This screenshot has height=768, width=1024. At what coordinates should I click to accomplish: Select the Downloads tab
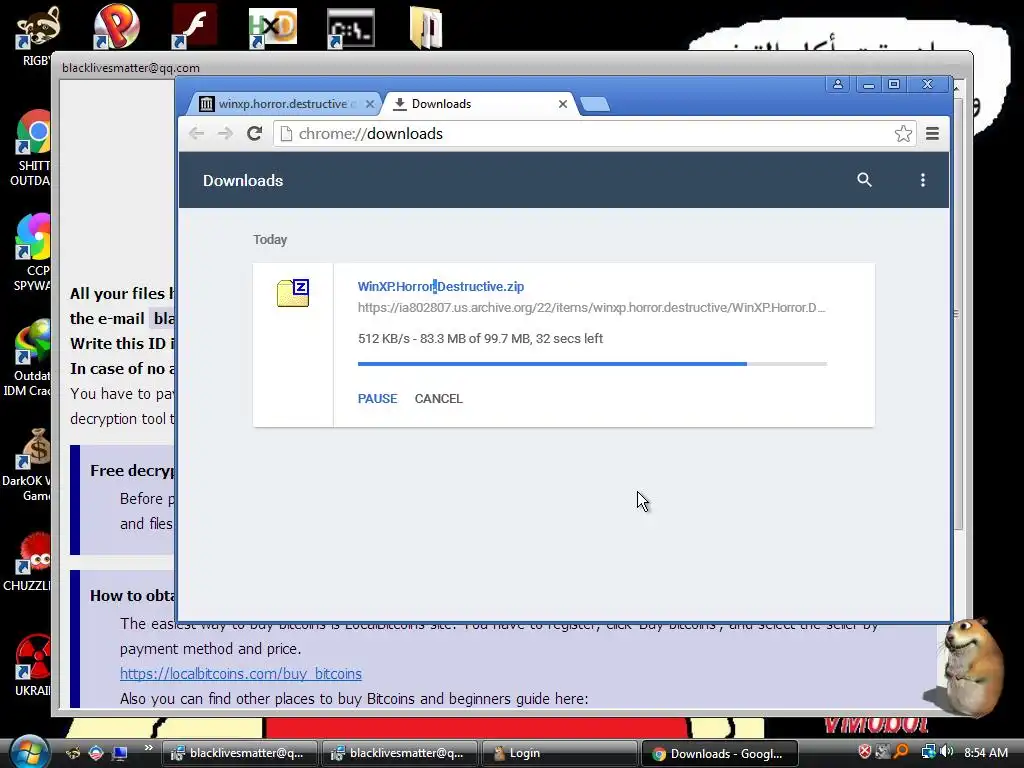coord(479,104)
